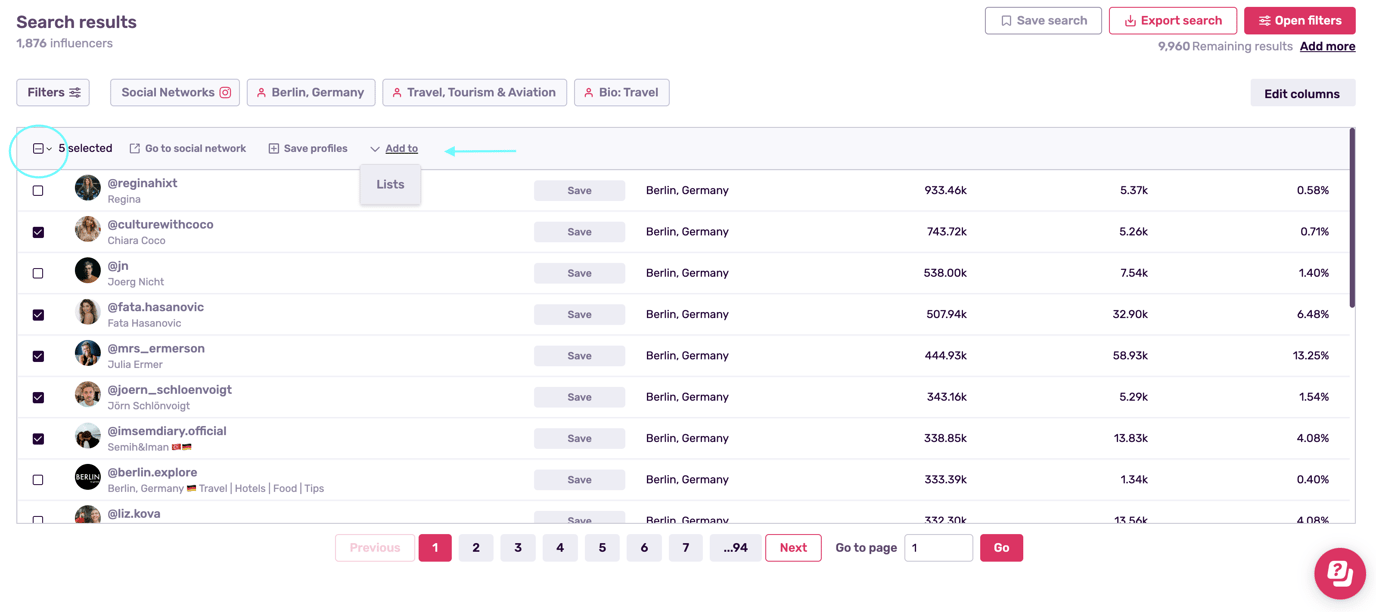The width and height of the screenshot is (1376, 612).
Task: Switch to results page 4
Action: tap(560, 547)
